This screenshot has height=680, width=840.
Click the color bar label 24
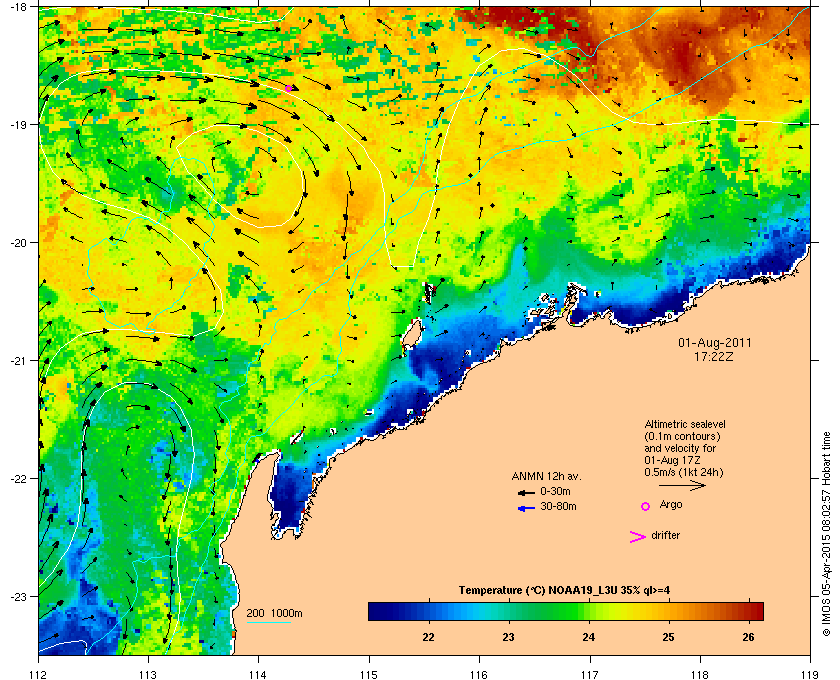click(588, 637)
